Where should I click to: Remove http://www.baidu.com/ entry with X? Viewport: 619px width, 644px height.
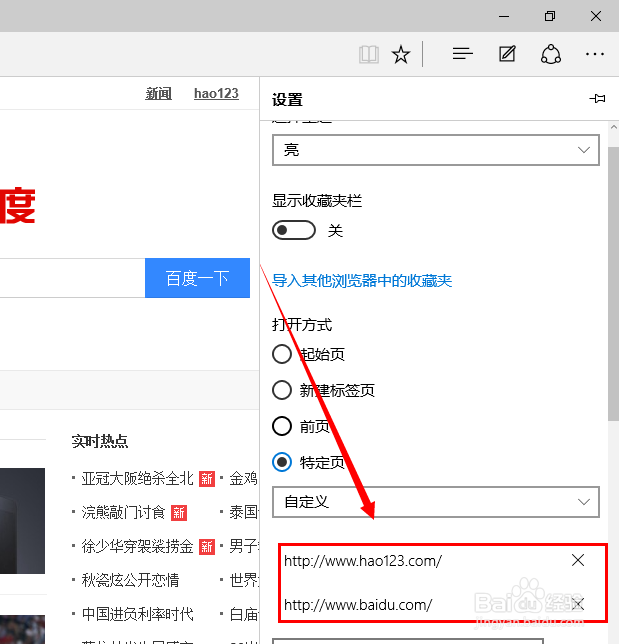(x=578, y=604)
